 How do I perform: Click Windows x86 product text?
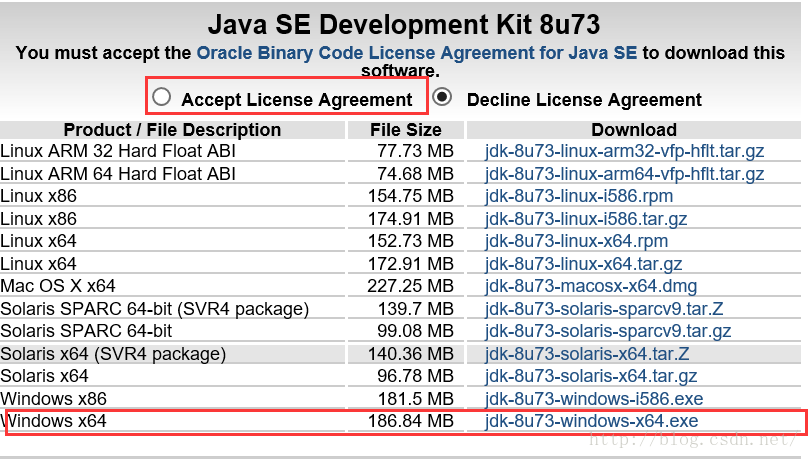[x=54, y=399]
